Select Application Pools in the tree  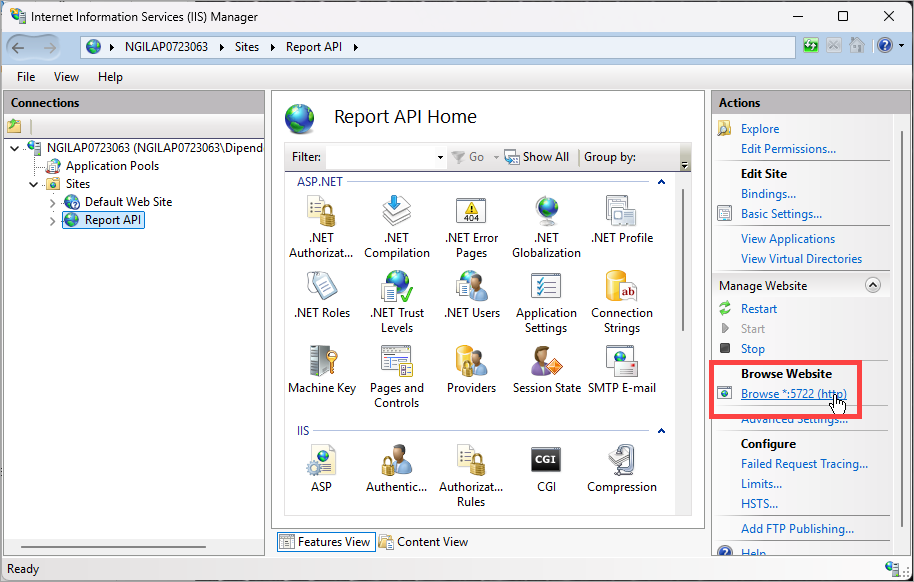[112, 166]
